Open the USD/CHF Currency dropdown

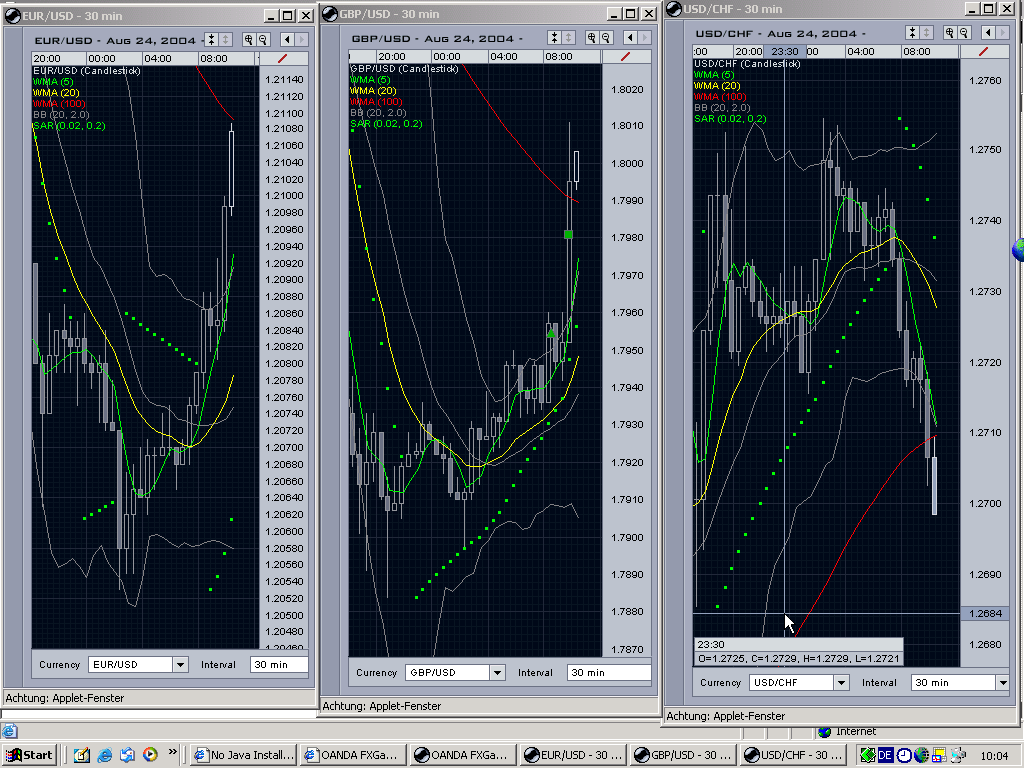pyautogui.click(x=841, y=682)
